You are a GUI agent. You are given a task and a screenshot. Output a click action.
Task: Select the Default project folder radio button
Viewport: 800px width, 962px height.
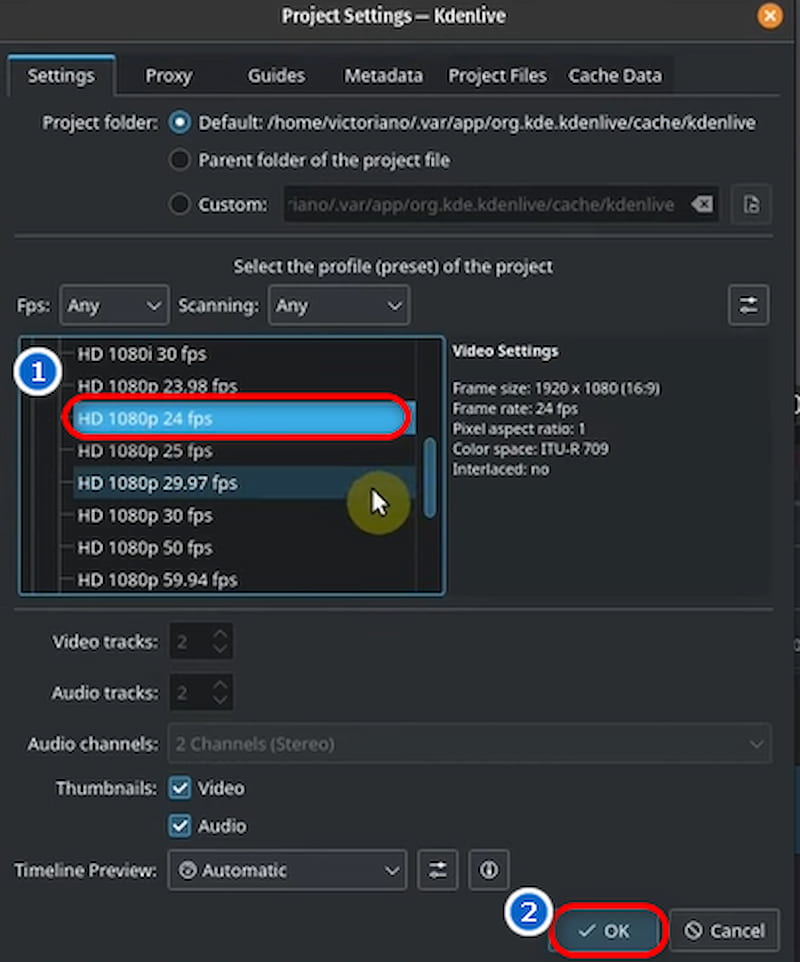click(179, 123)
